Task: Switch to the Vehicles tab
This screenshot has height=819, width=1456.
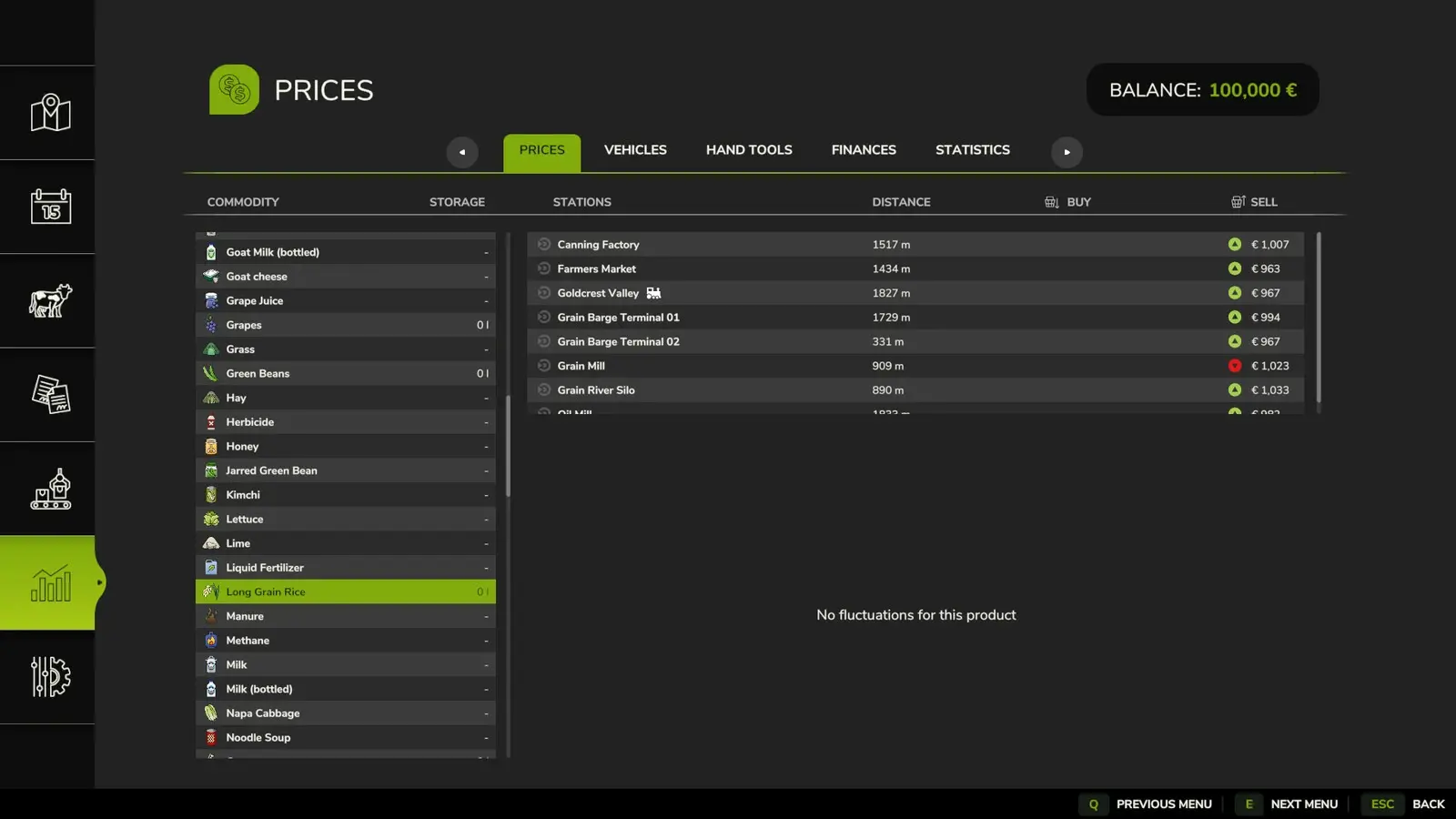Action: [635, 150]
